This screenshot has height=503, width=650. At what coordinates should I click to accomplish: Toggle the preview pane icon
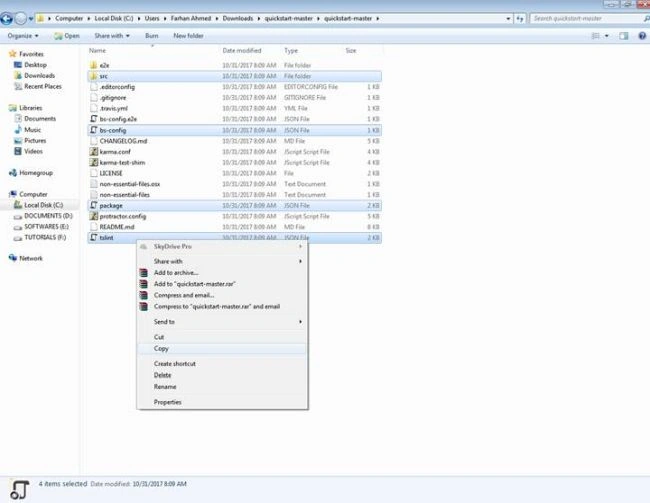623,36
